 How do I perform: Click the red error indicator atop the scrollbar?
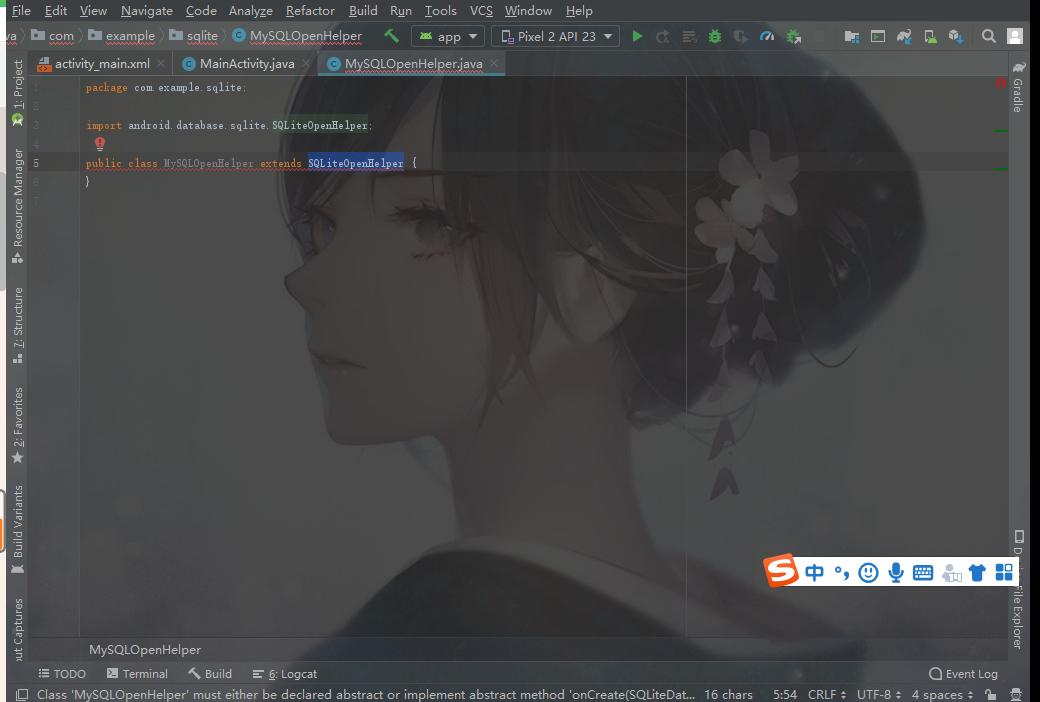[x=1000, y=83]
